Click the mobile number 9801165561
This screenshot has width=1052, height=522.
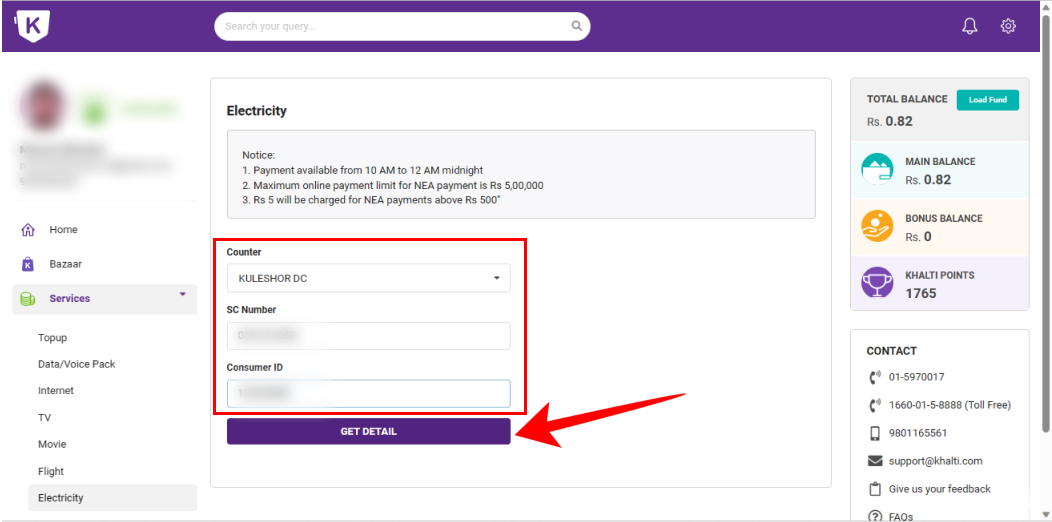tap(918, 433)
